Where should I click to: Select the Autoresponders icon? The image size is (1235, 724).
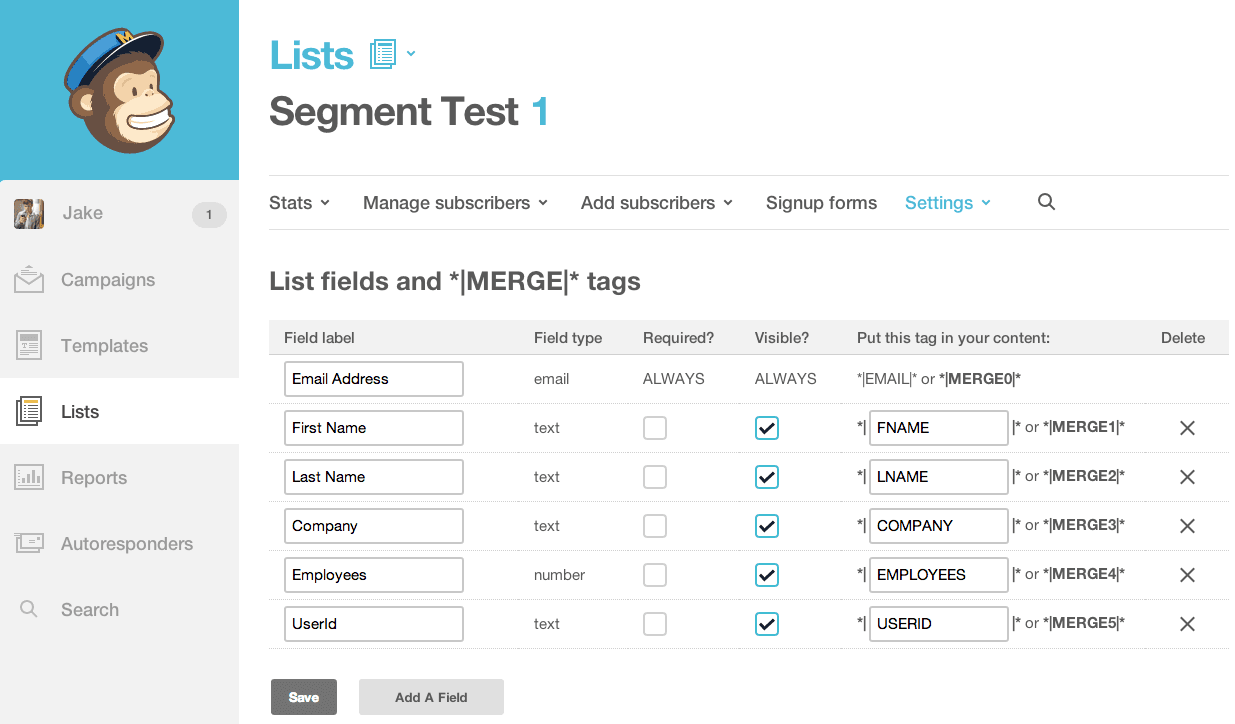[x=29, y=543]
